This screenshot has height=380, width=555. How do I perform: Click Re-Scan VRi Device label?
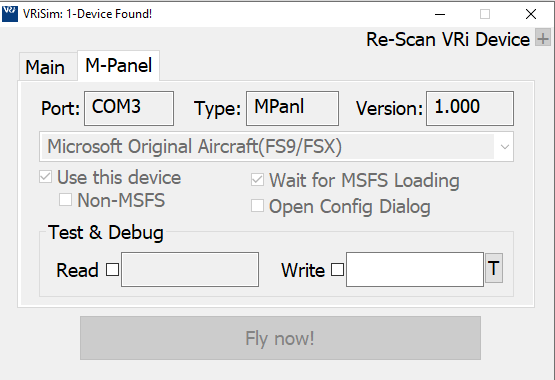pos(448,39)
